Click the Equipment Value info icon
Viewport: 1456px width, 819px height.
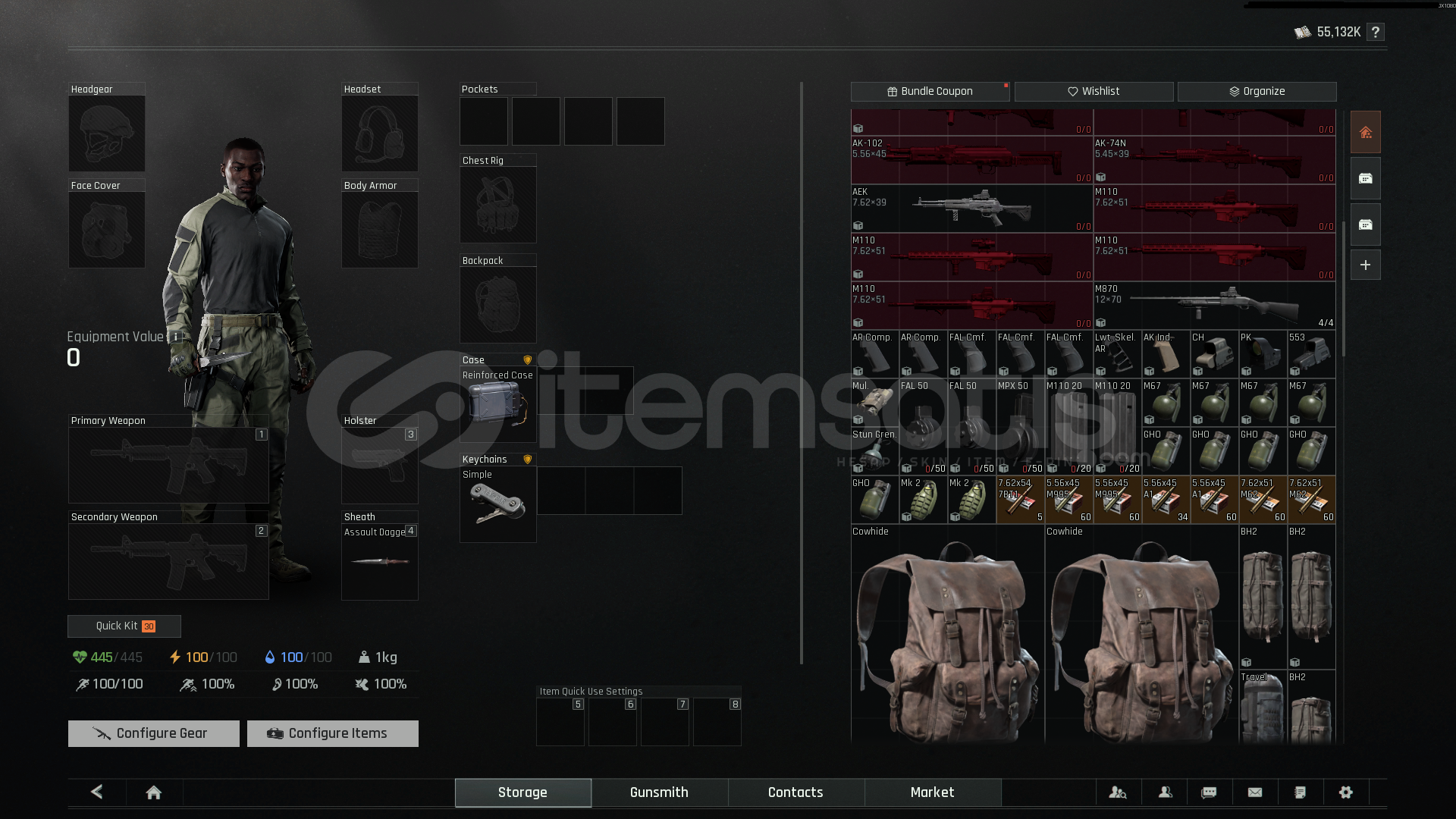[x=175, y=337]
